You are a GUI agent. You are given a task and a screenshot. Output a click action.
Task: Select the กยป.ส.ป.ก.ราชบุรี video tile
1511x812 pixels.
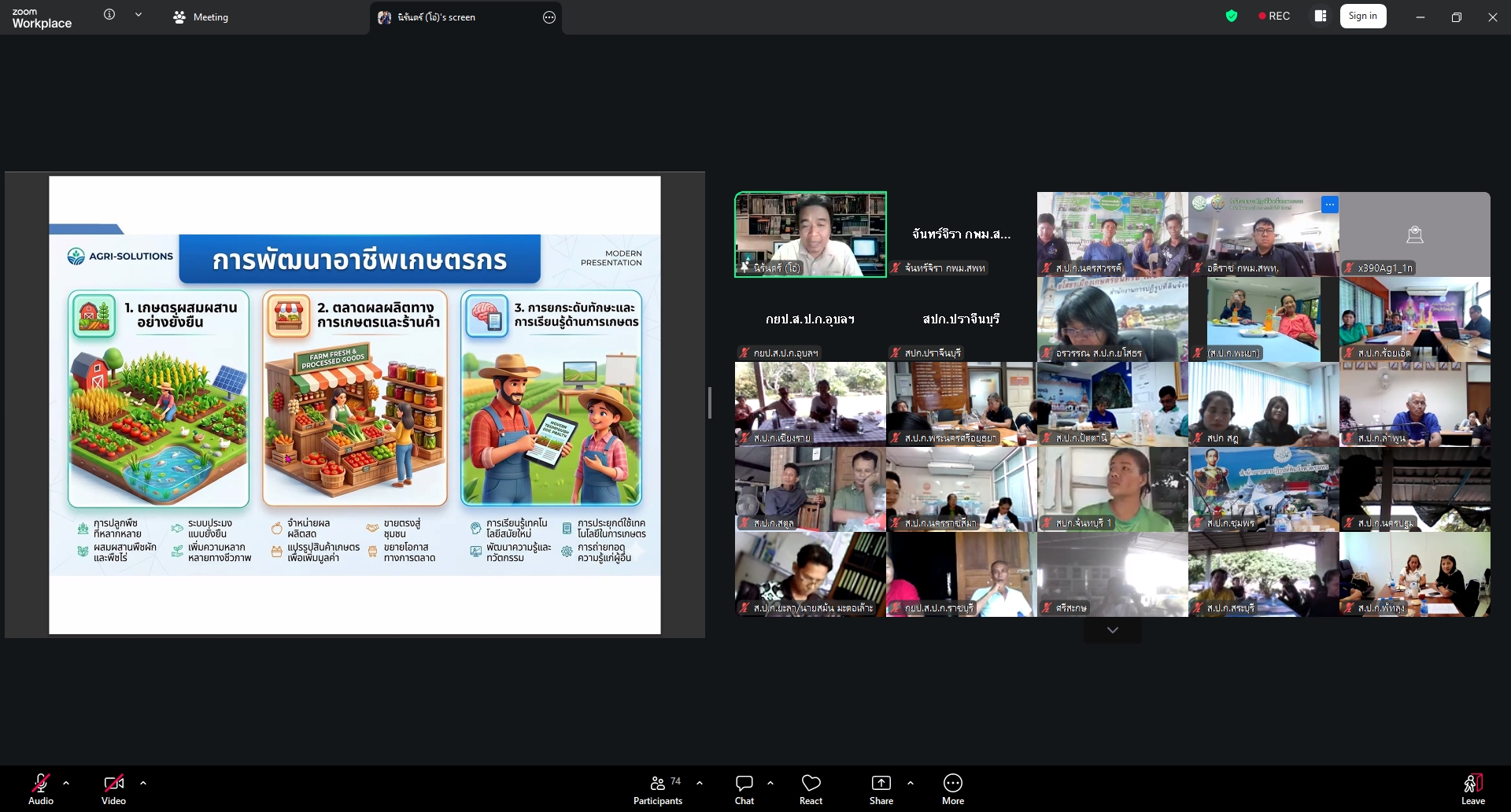962,574
